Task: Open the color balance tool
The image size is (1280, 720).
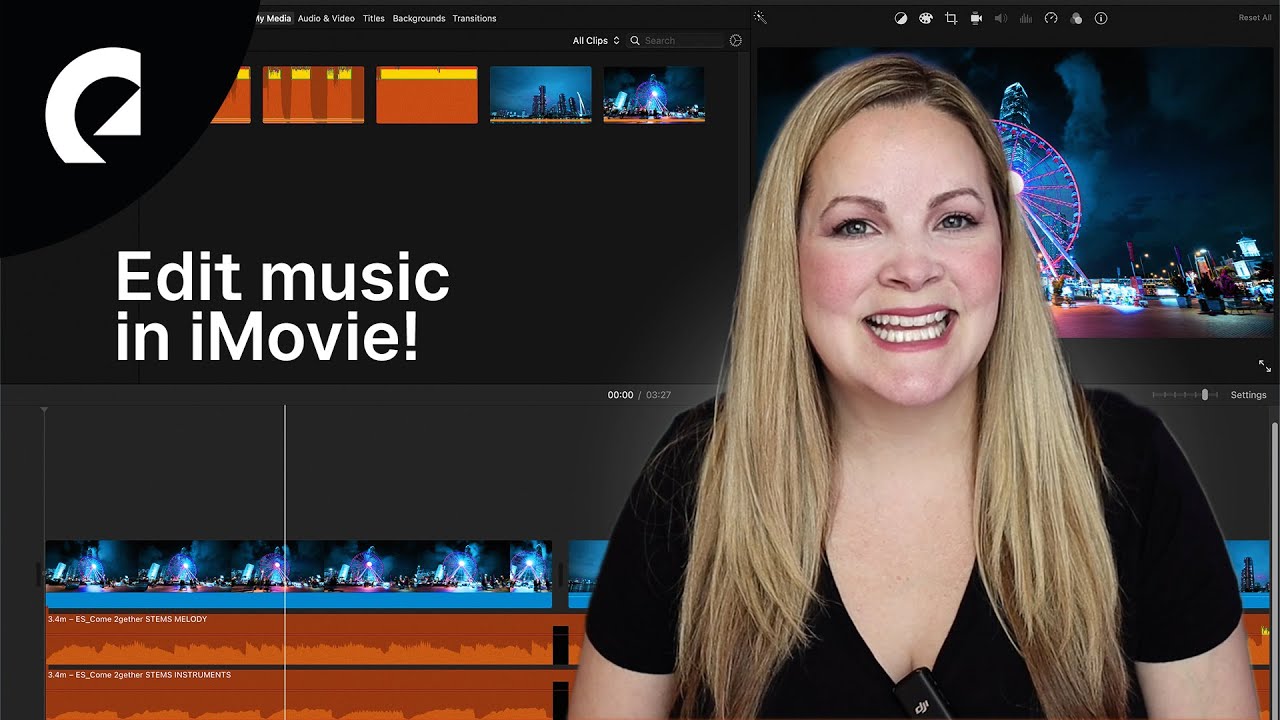Action: coord(901,18)
